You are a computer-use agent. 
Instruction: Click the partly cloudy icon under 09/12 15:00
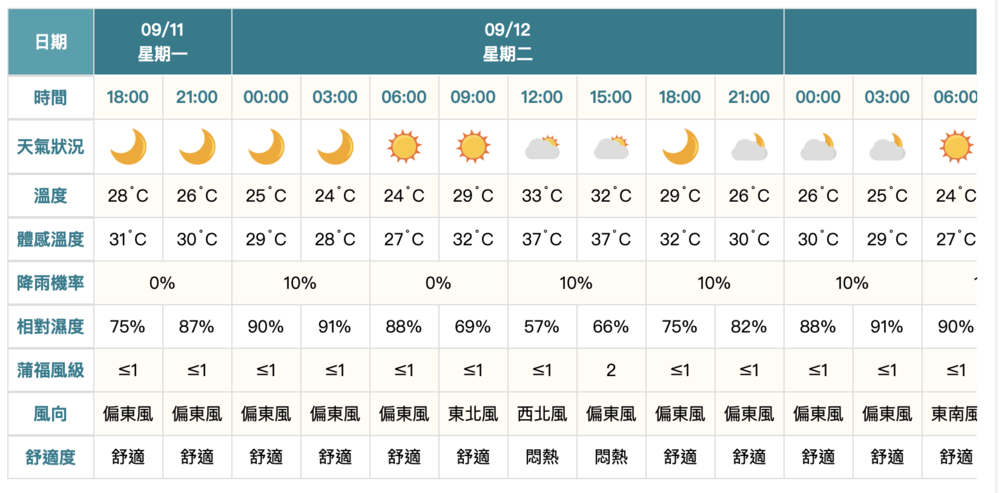[611, 148]
